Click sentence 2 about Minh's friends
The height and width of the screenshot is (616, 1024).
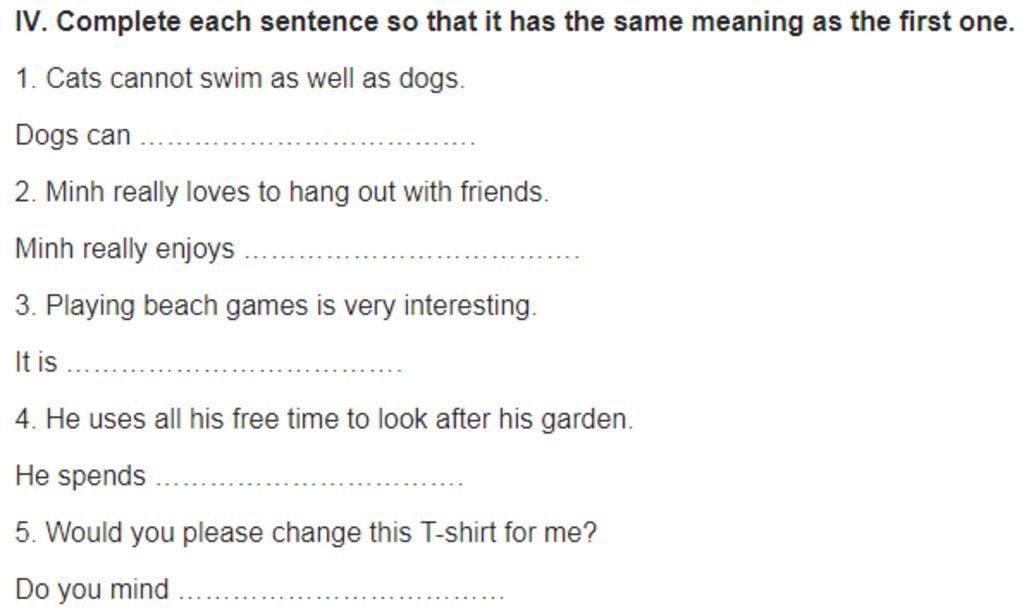(281, 192)
